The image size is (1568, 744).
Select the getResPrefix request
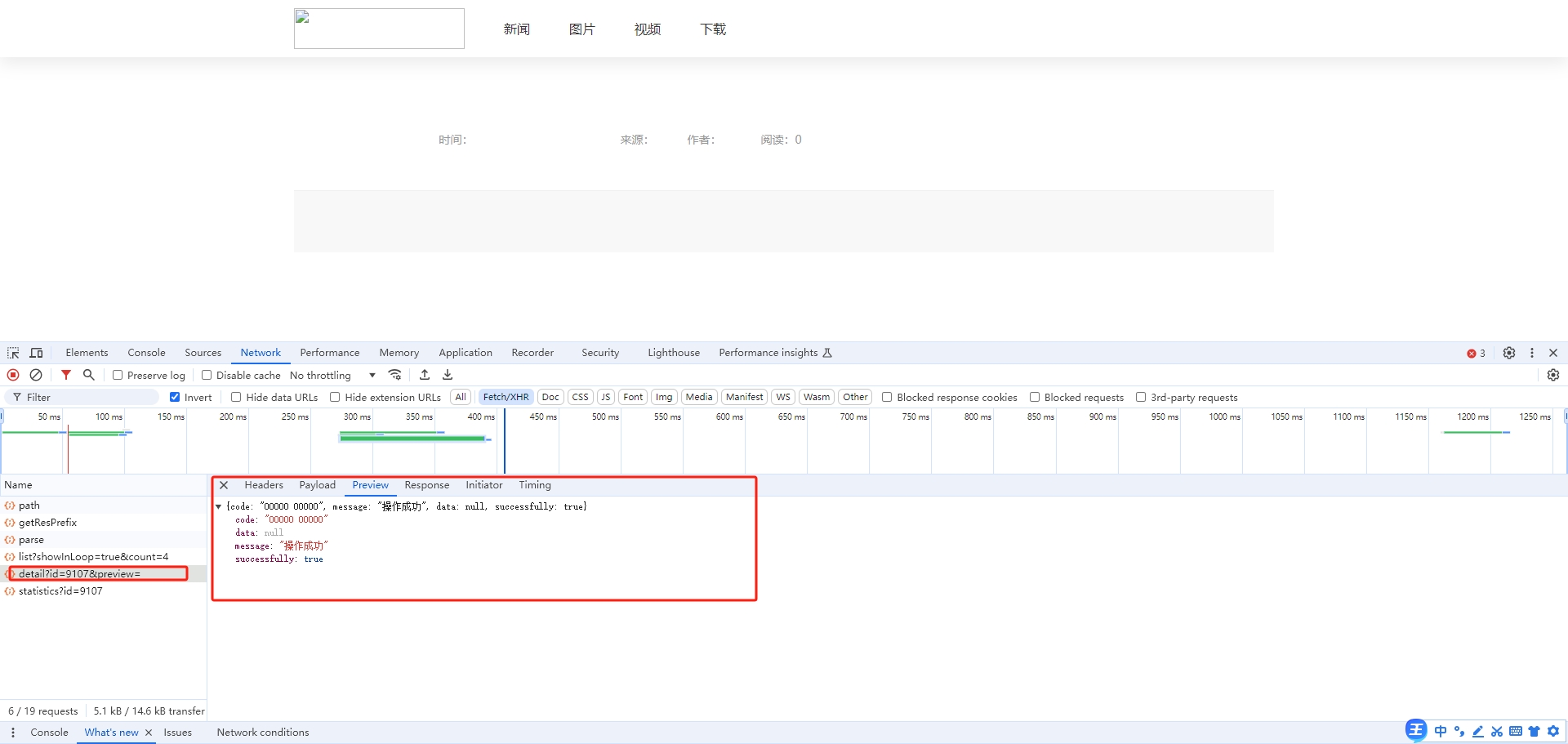(x=103, y=523)
